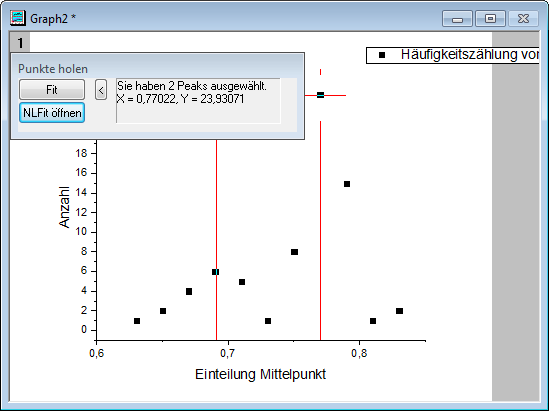Click the Fit button
Image resolution: width=549 pixels, height=411 pixels.
(x=52, y=90)
